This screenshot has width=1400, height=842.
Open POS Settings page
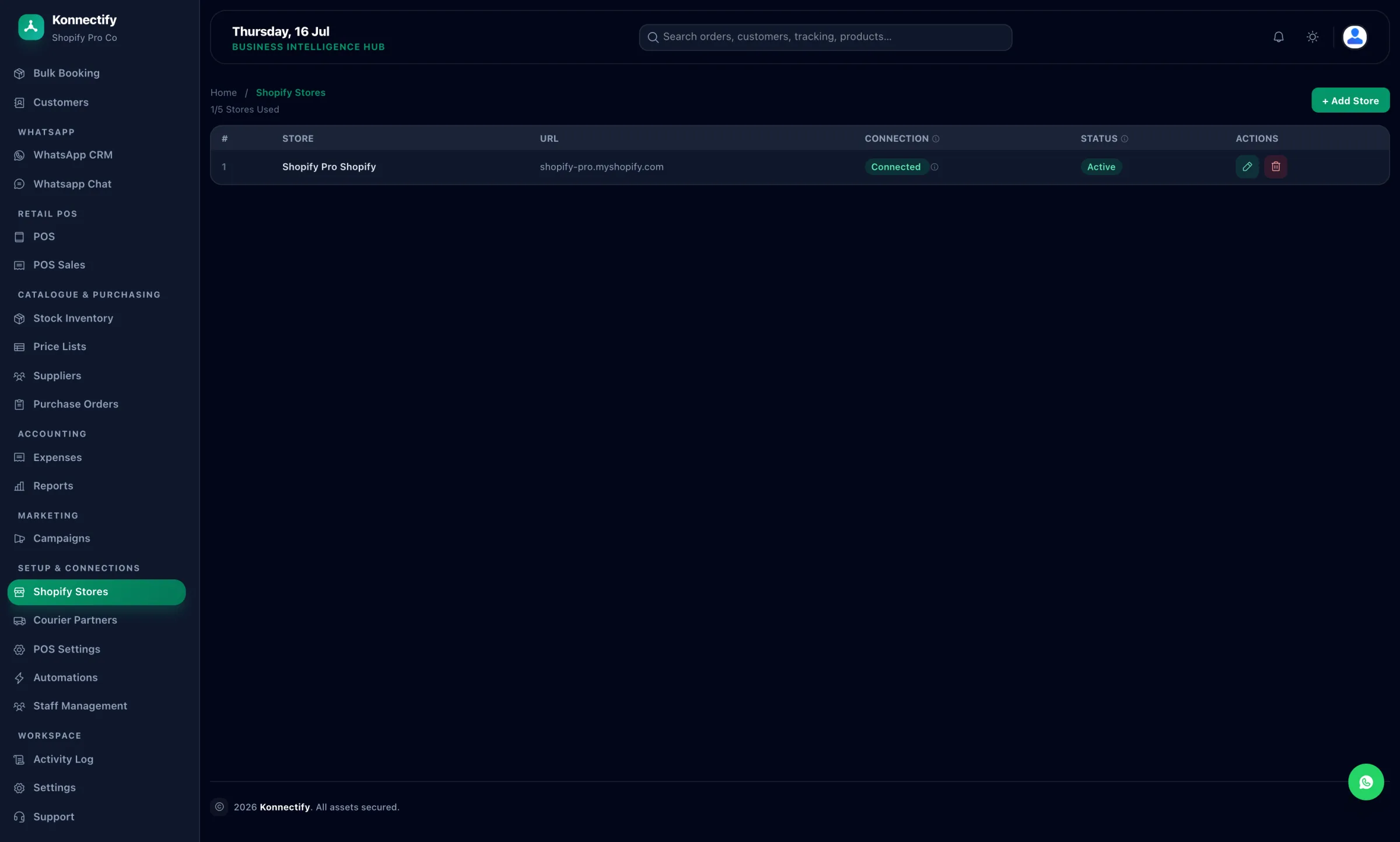click(x=96, y=649)
